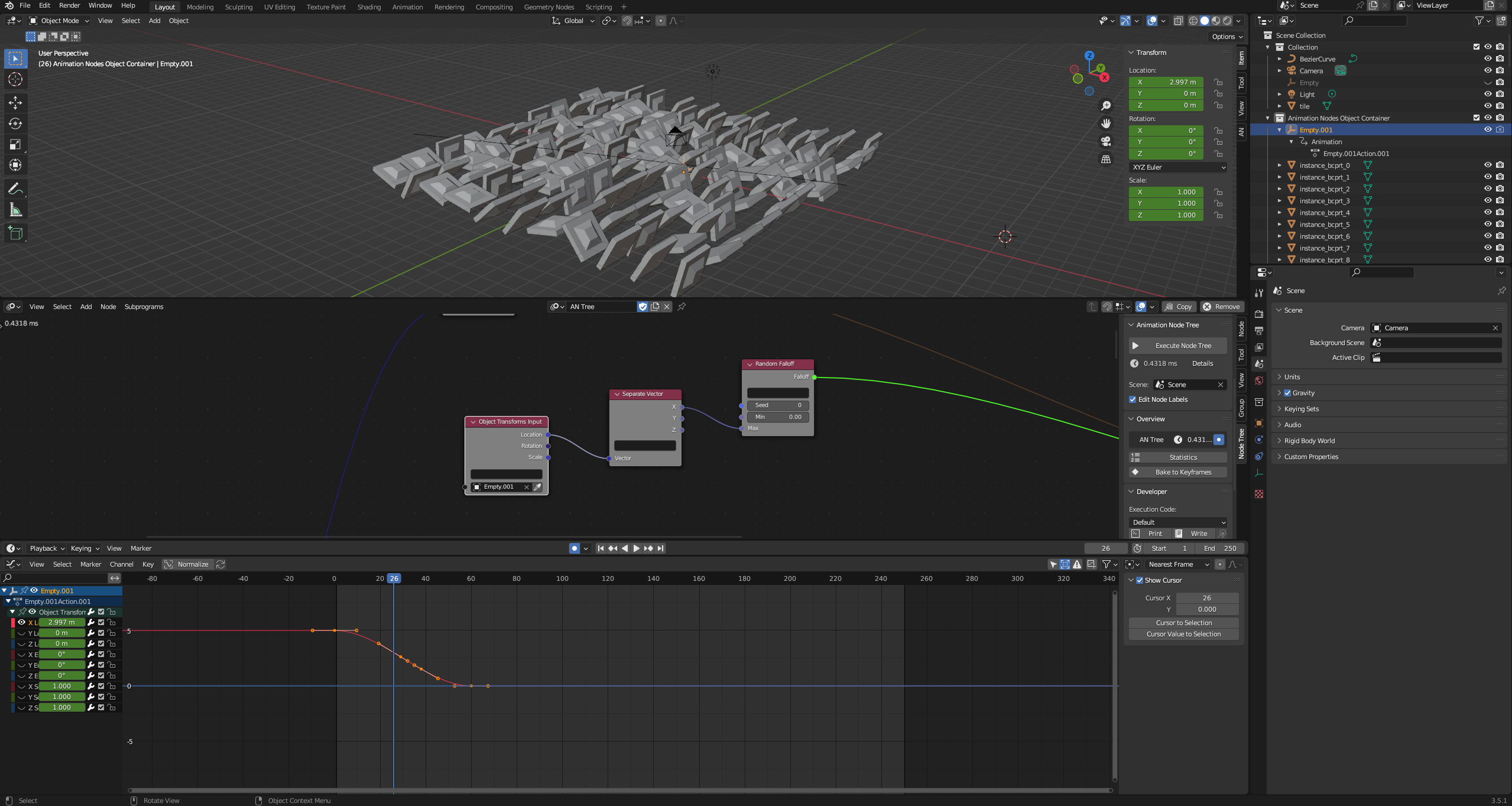
Task: Toggle Gravity checkbox in Scene properties
Action: point(1287,393)
